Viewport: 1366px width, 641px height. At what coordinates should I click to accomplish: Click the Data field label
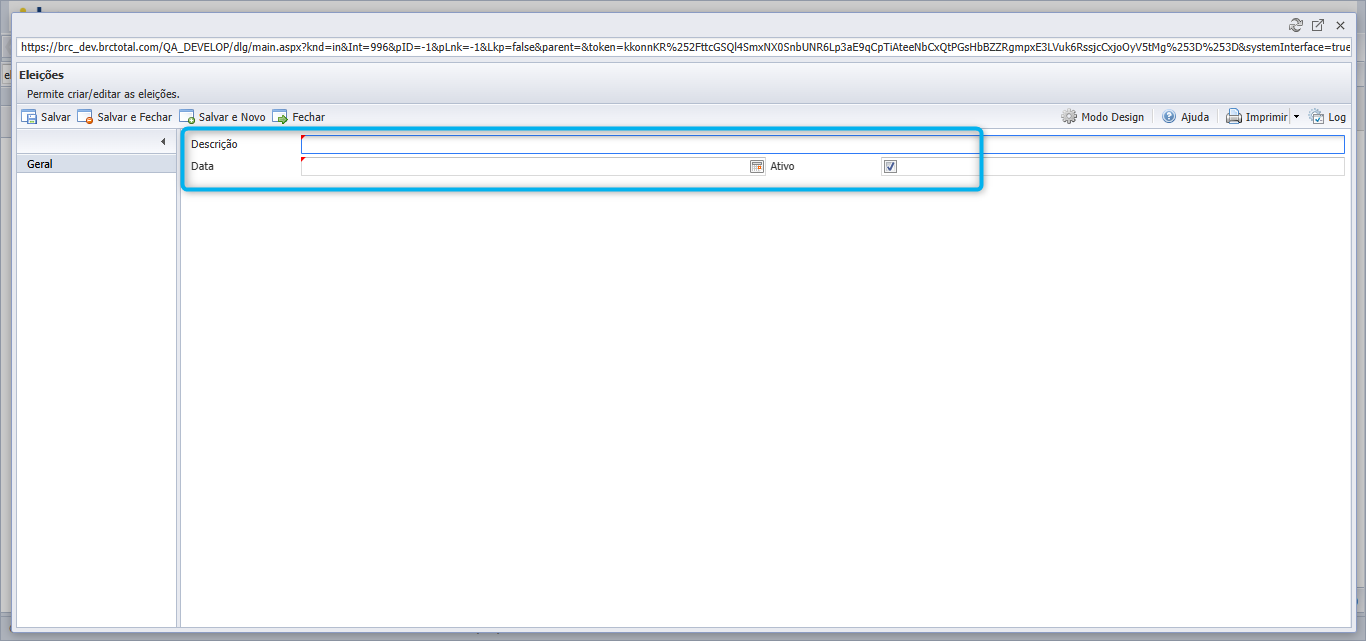[x=202, y=166]
